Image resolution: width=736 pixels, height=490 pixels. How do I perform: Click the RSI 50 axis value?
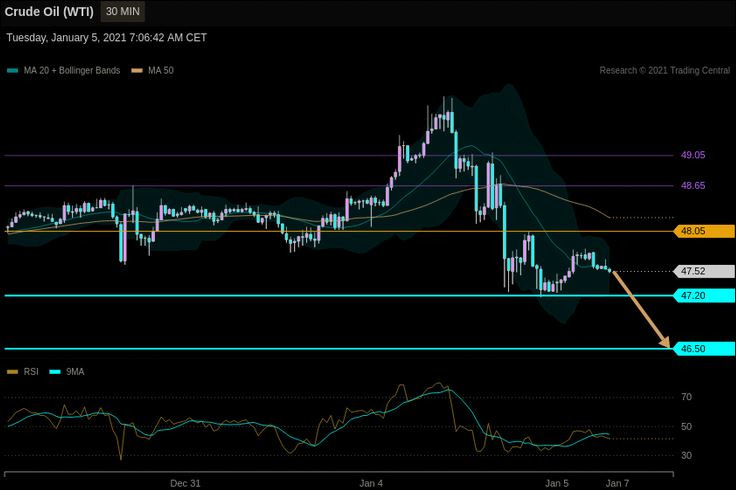[686, 427]
